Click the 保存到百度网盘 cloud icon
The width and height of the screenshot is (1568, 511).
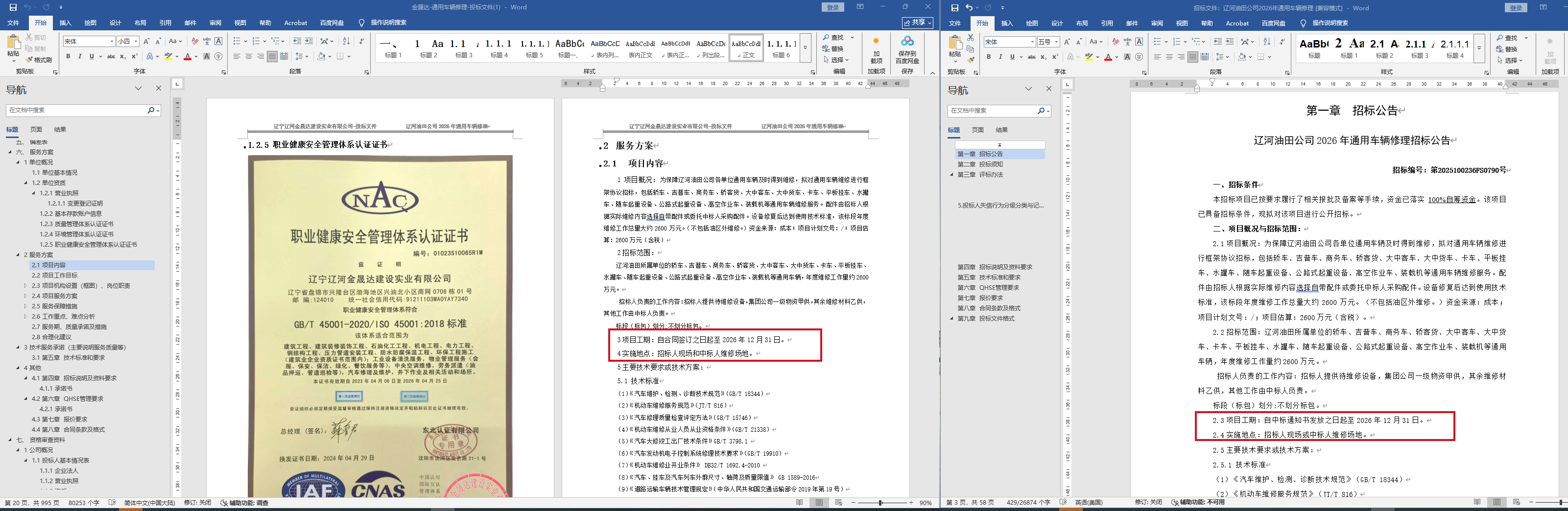[907, 42]
